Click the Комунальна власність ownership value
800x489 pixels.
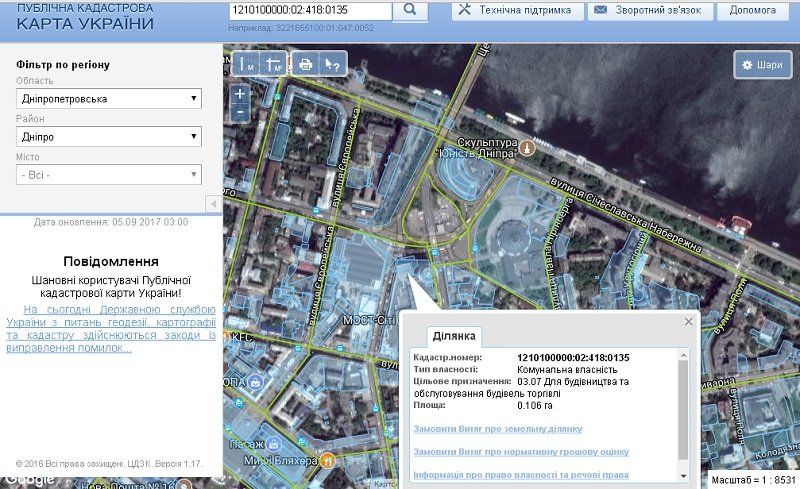click(567, 370)
